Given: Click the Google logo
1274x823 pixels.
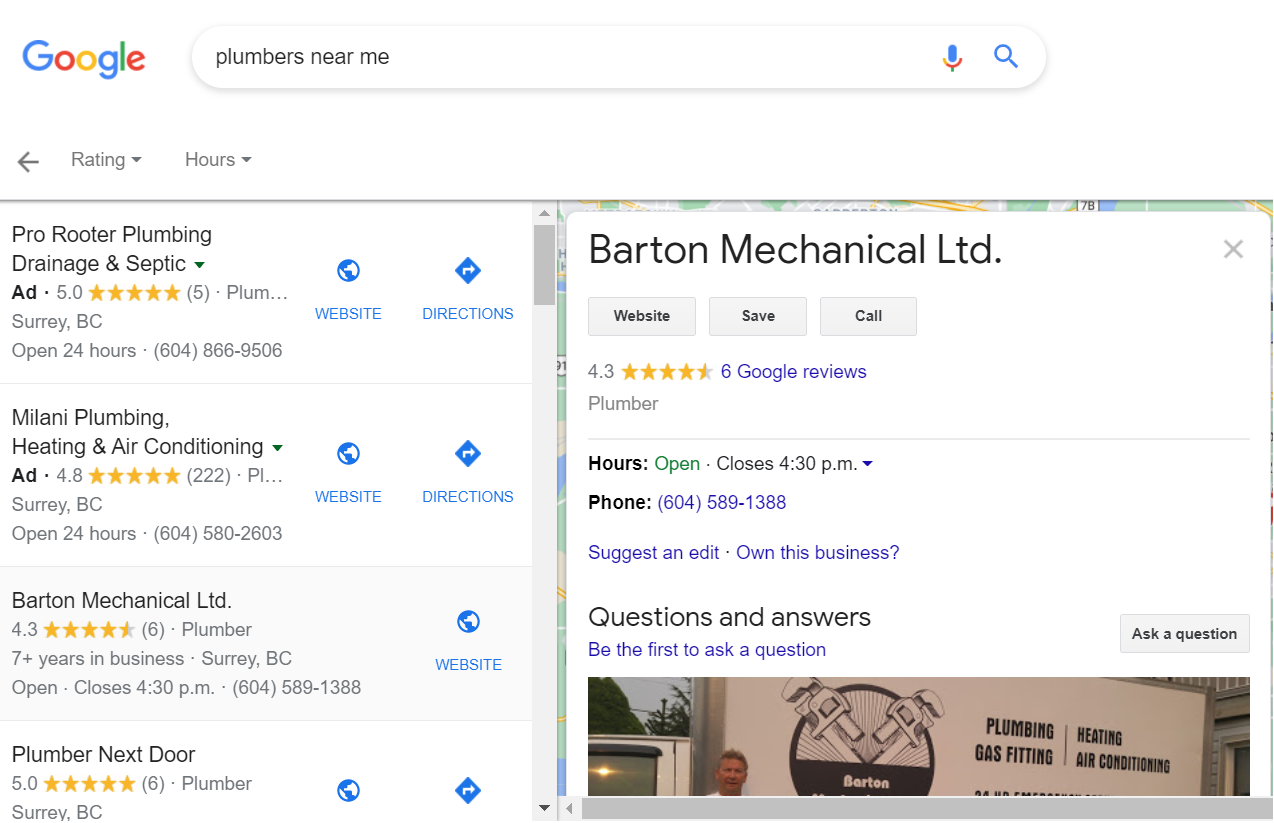Looking at the screenshot, I should point(84,58).
